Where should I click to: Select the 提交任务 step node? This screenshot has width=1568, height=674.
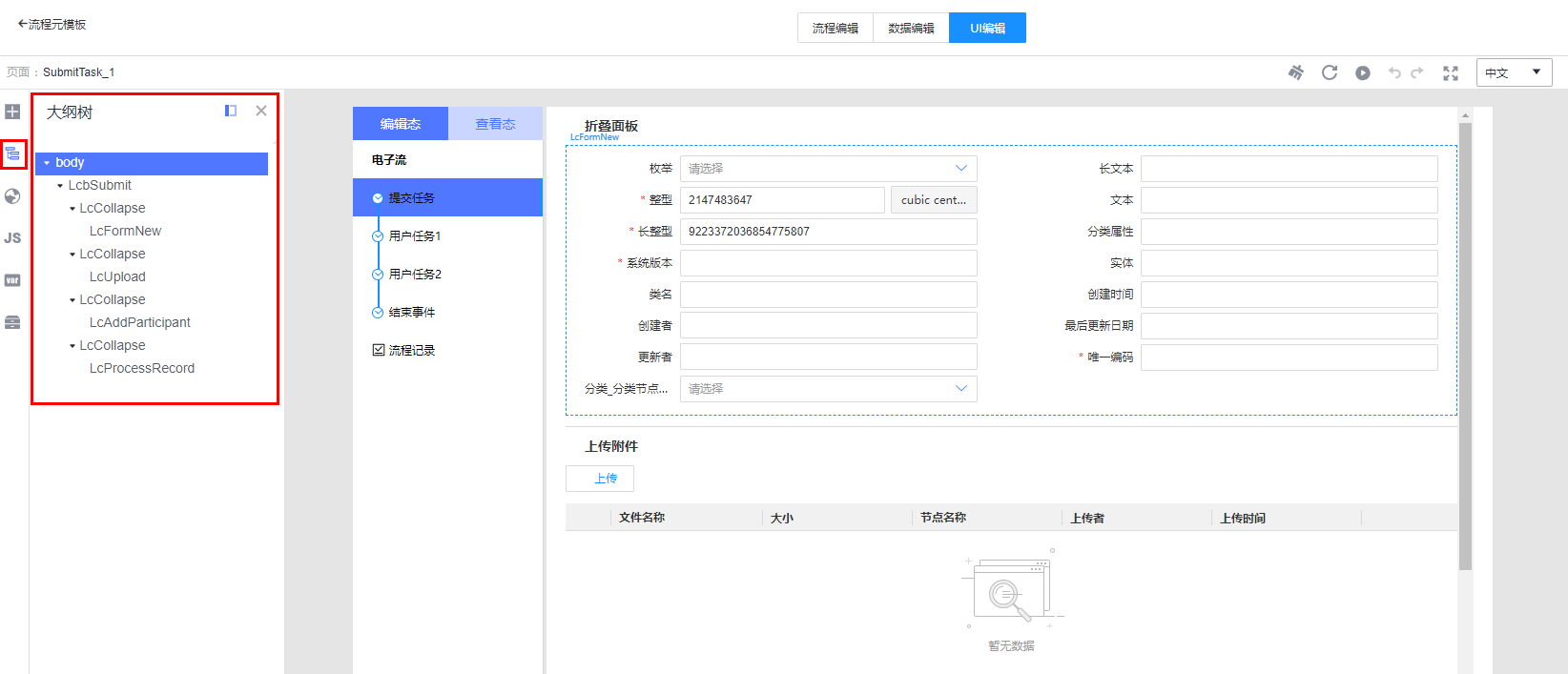pyautogui.click(x=447, y=197)
